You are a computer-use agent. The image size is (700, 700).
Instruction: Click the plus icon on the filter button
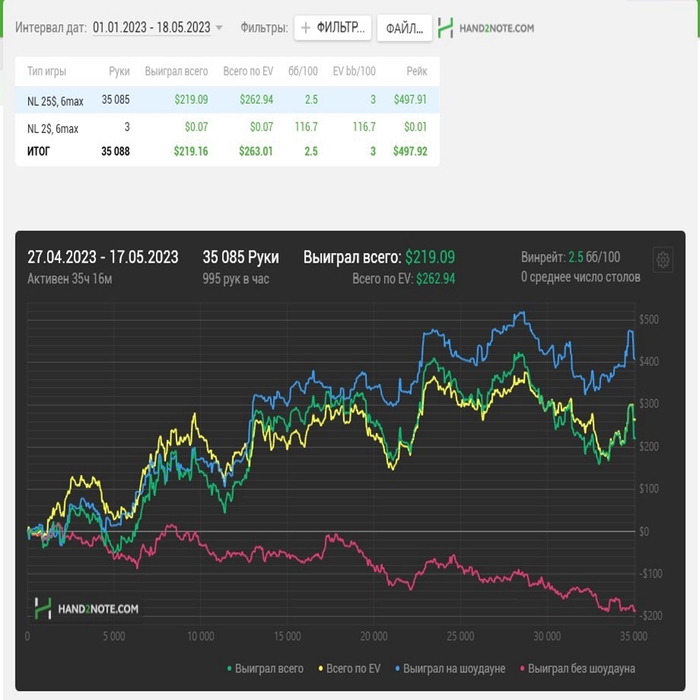click(306, 28)
